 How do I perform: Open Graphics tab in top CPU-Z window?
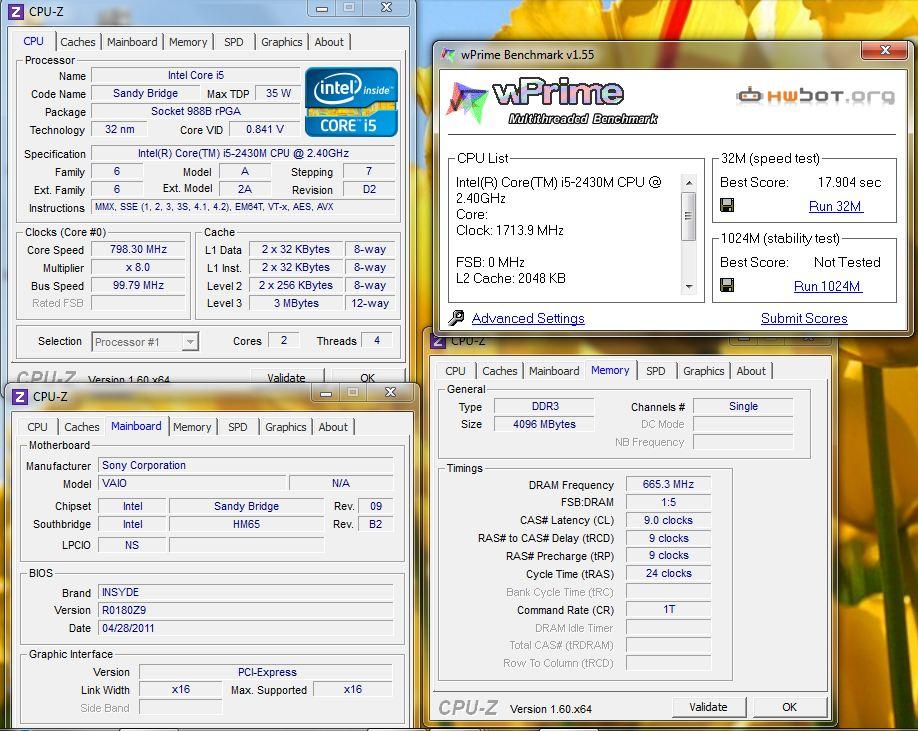282,42
